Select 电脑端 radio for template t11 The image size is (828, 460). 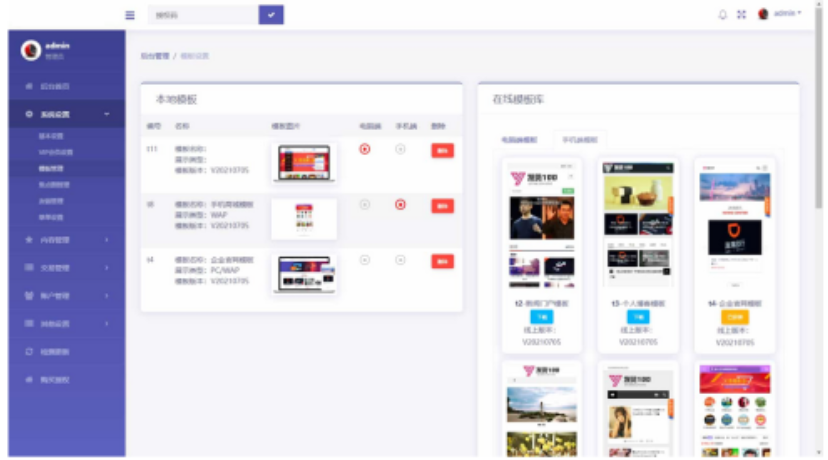tap(365, 149)
